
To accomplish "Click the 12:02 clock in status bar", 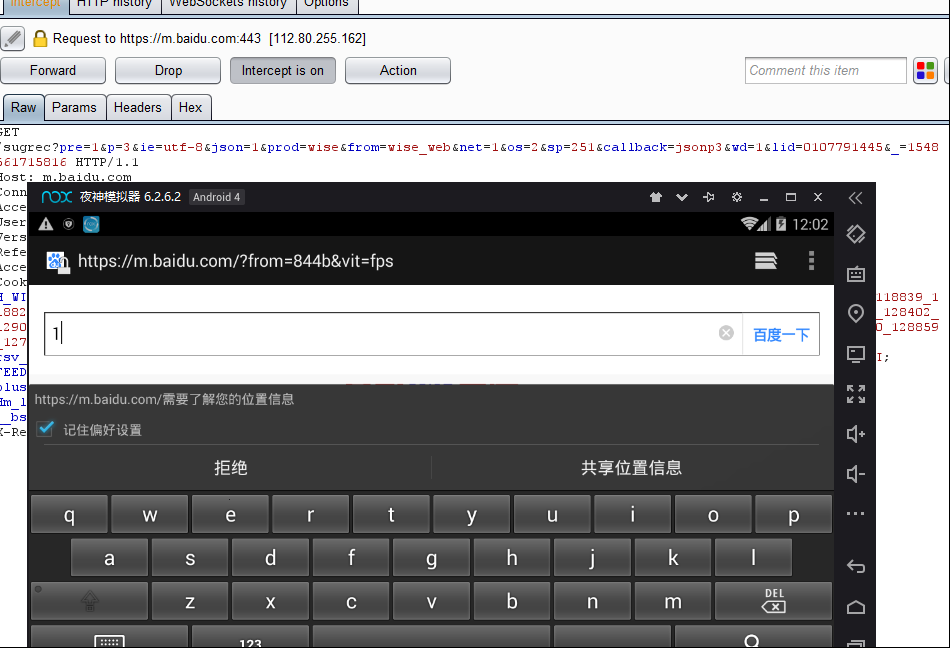I will 810,225.
